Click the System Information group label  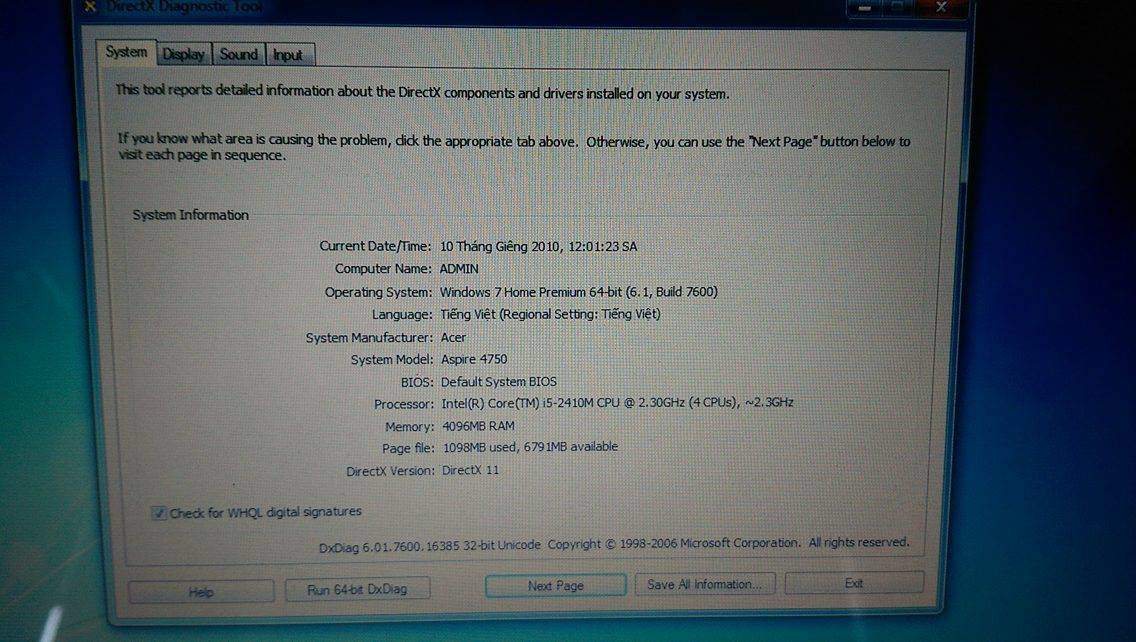pos(191,215)
